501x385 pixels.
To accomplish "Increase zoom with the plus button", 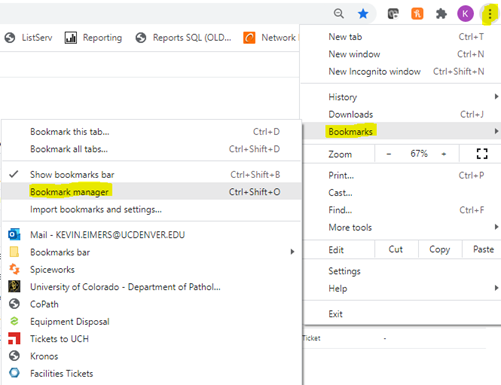I will 444,154.
